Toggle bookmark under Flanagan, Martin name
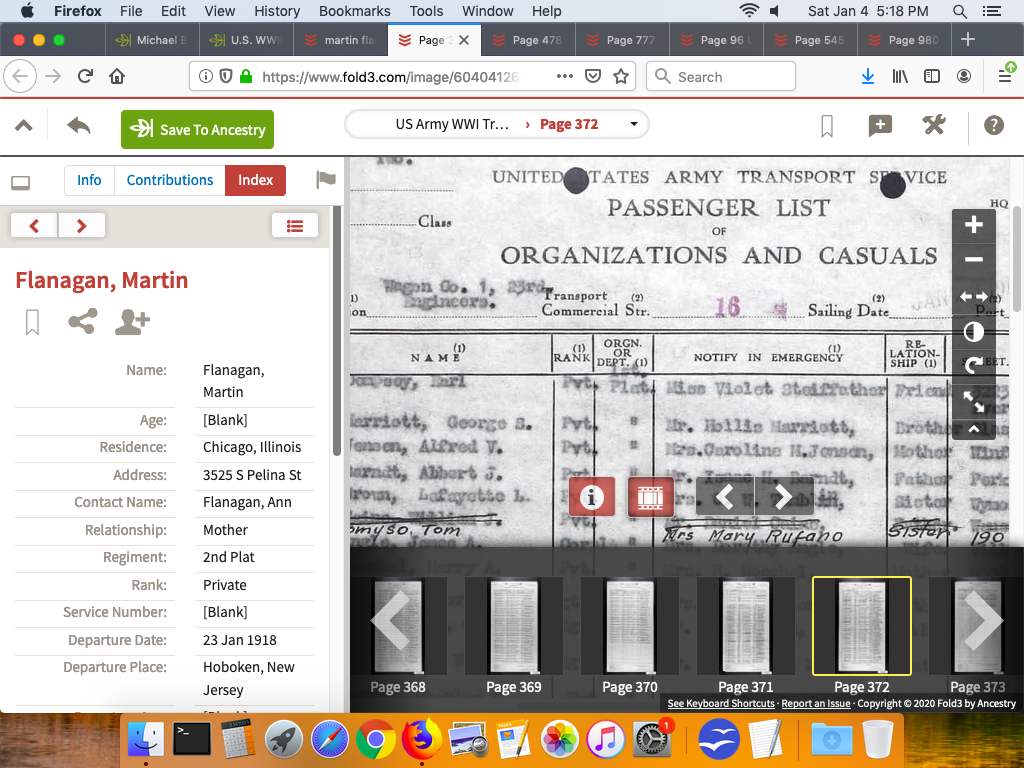1024x768 pixels. click(x=32, y=321)
